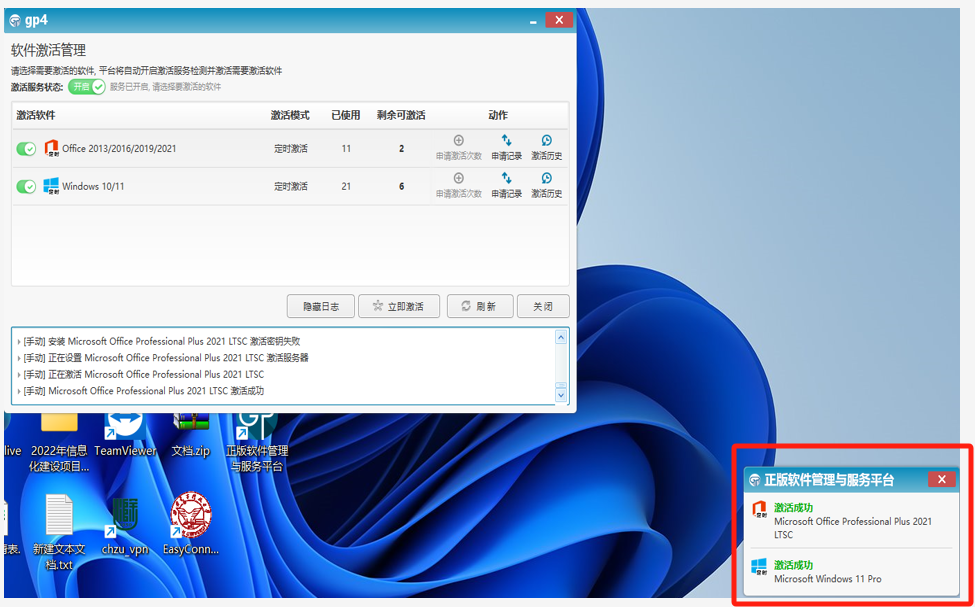This screenshot has height=607, width=975.
Task: Select the TeamViewer desktop shortcut
Action: 125,433
